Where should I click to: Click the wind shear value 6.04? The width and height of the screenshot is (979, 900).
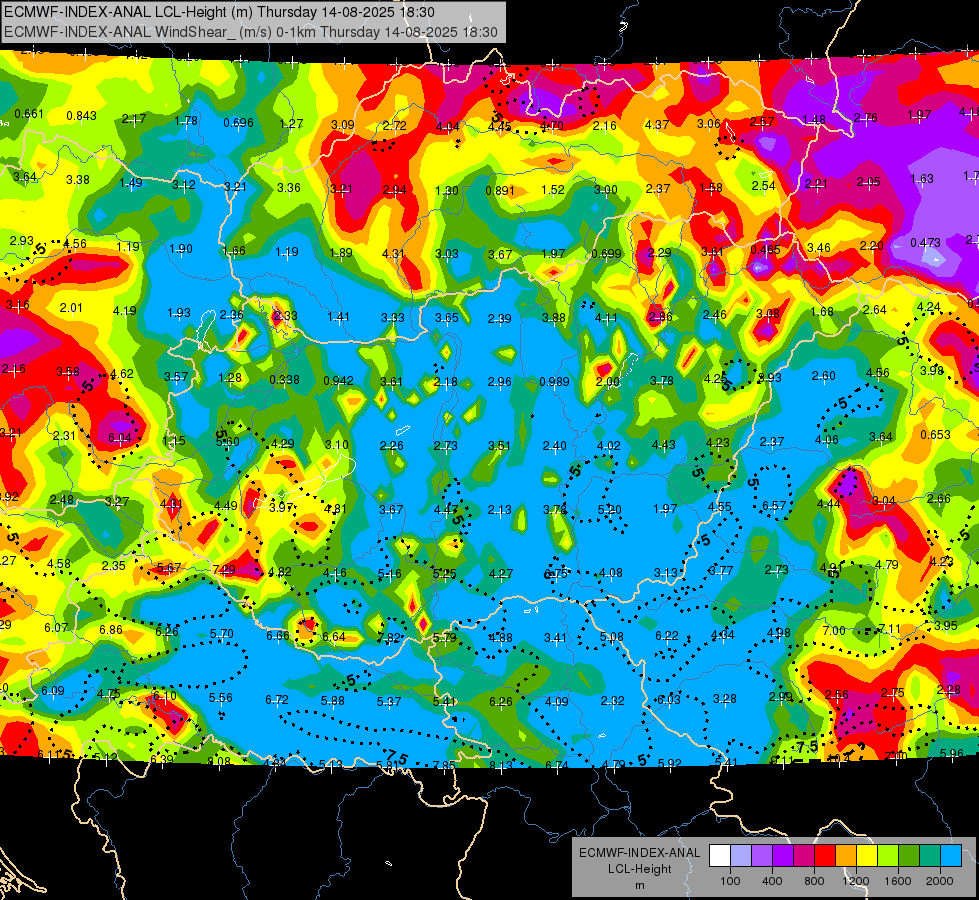[x=120, y=438]
